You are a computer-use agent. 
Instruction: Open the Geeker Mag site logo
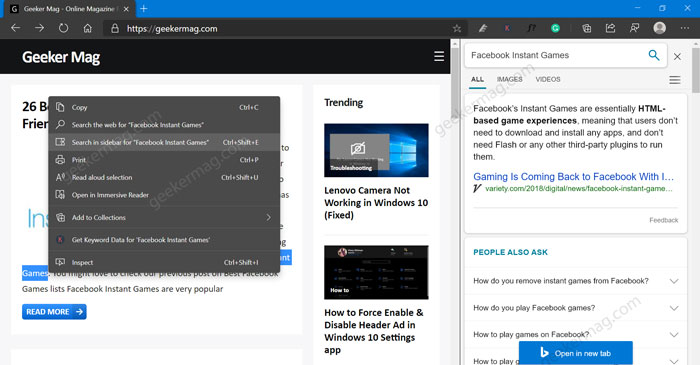tap(61, 57)
